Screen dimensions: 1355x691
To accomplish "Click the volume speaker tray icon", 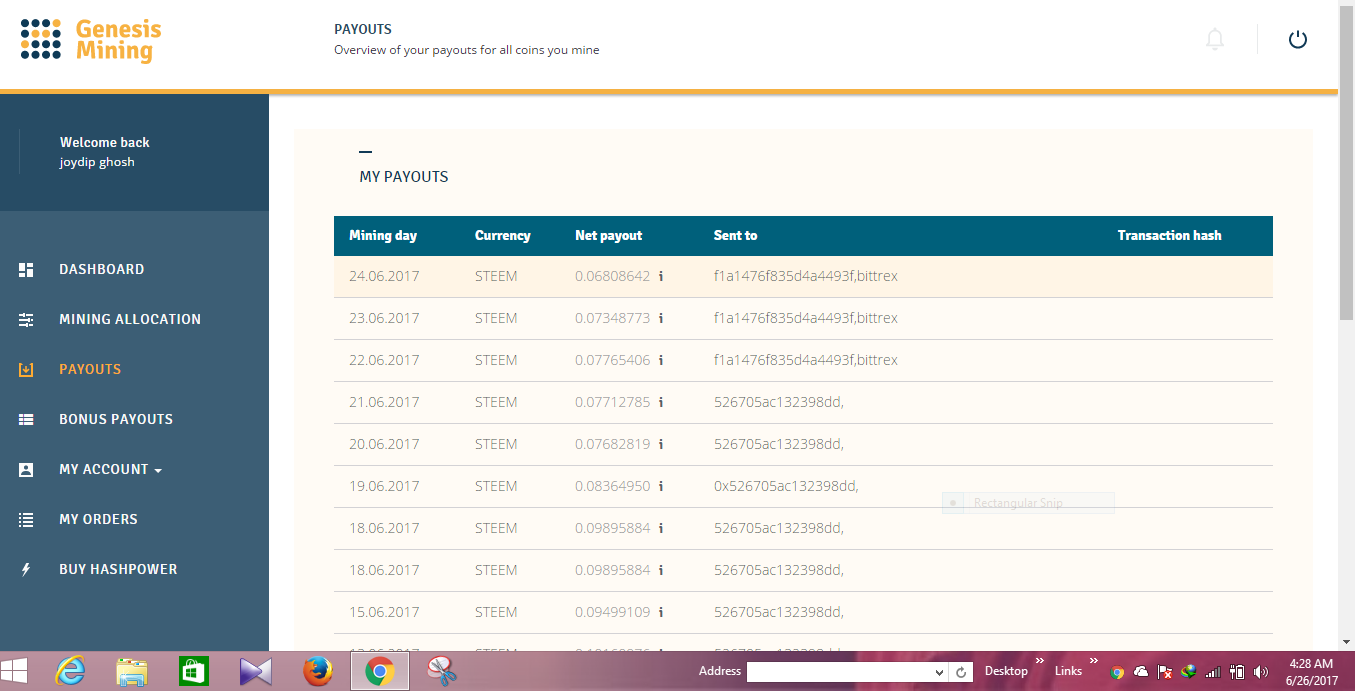I will (1261, 672).
